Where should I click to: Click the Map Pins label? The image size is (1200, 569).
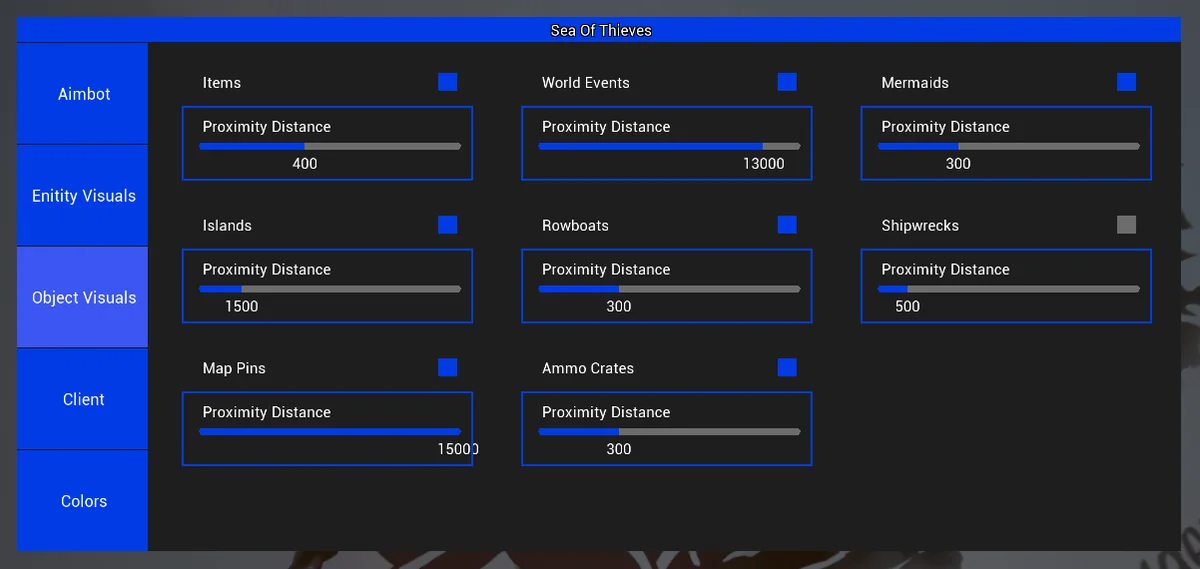[235, 369]
